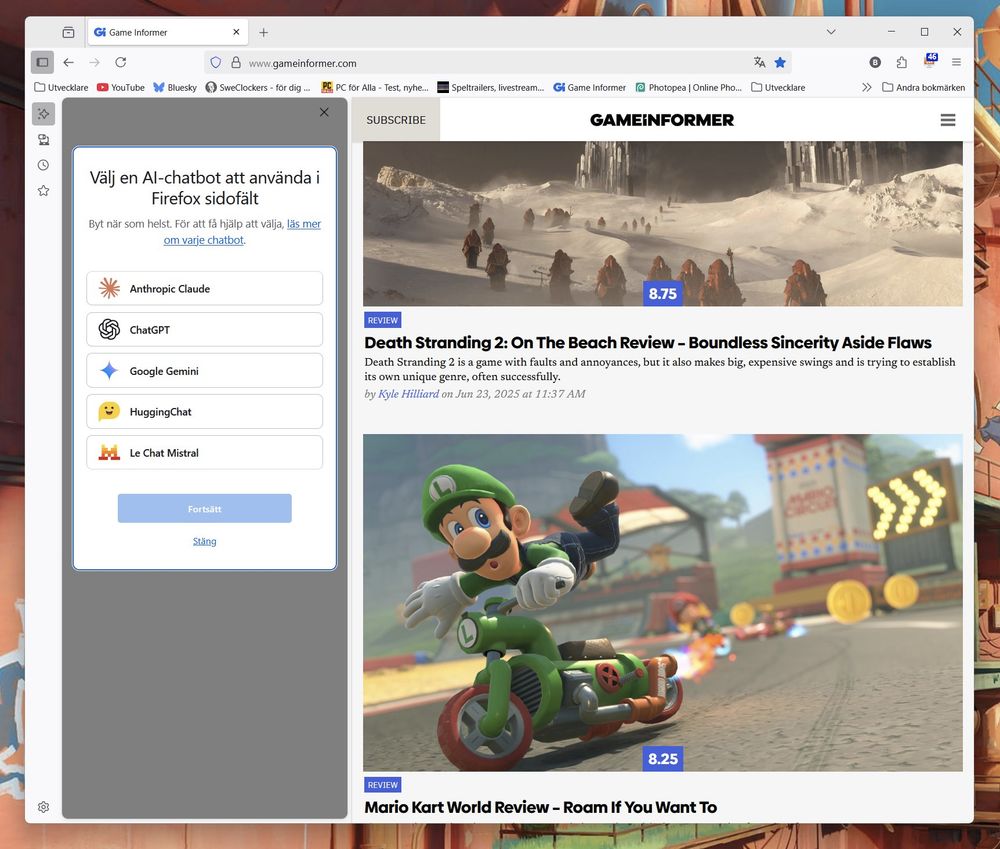
Task: Click the 8.75 score badge
Action: pyautogui.click(x=663, y=293)
